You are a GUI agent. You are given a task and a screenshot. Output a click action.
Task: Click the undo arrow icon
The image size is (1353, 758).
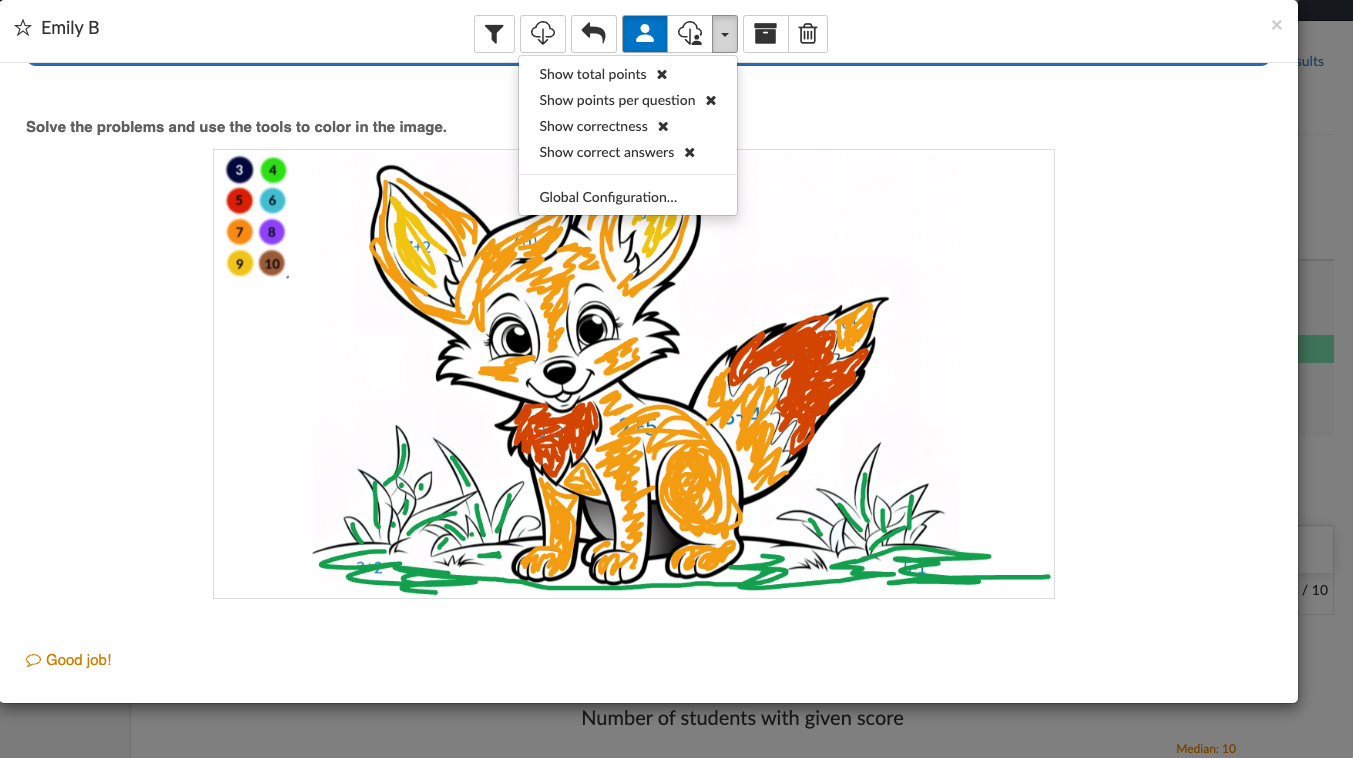click(594, 33)
